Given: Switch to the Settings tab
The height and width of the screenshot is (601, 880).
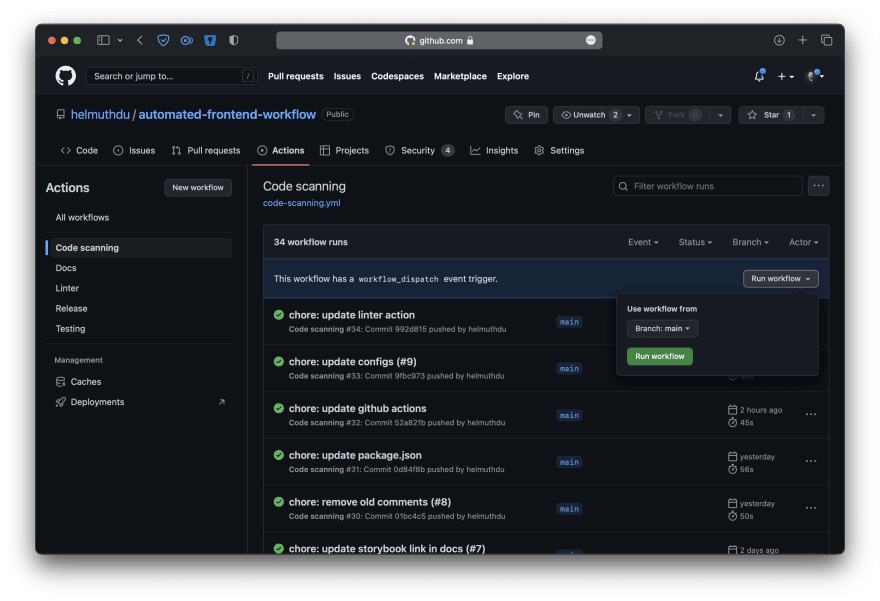Looking at the screenshot, I should [560, 150].
